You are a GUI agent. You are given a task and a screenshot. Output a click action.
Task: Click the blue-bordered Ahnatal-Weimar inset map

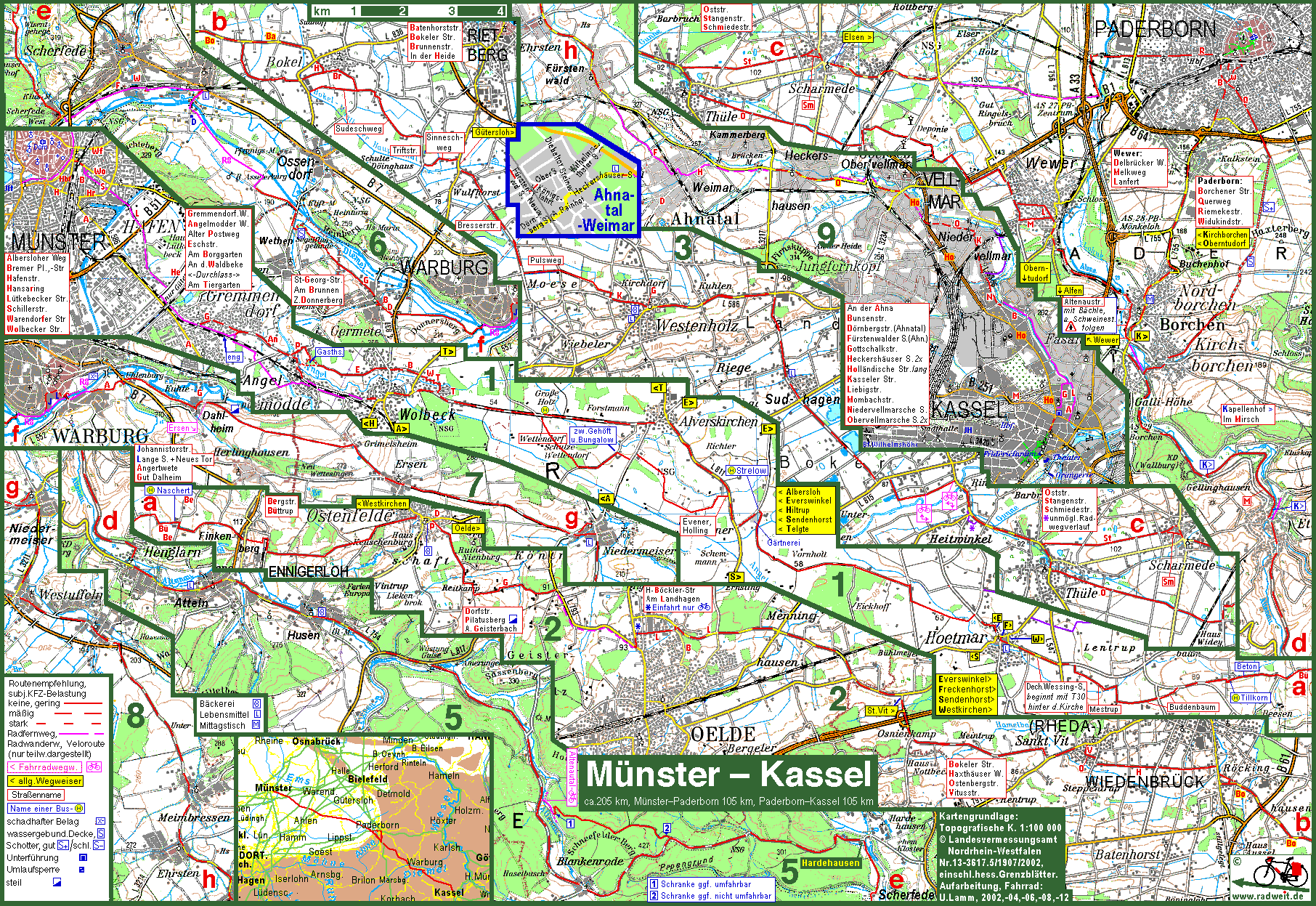[x=573, y=181]
